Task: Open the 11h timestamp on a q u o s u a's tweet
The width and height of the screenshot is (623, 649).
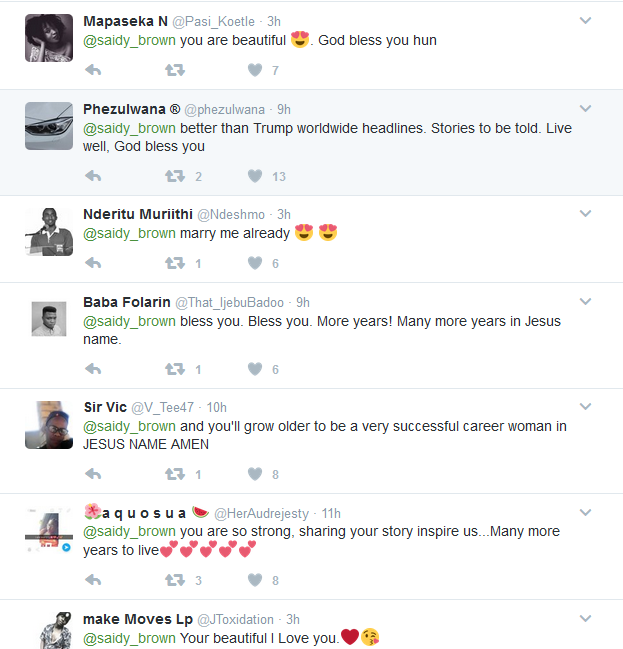Action: (x=331, y=512)
